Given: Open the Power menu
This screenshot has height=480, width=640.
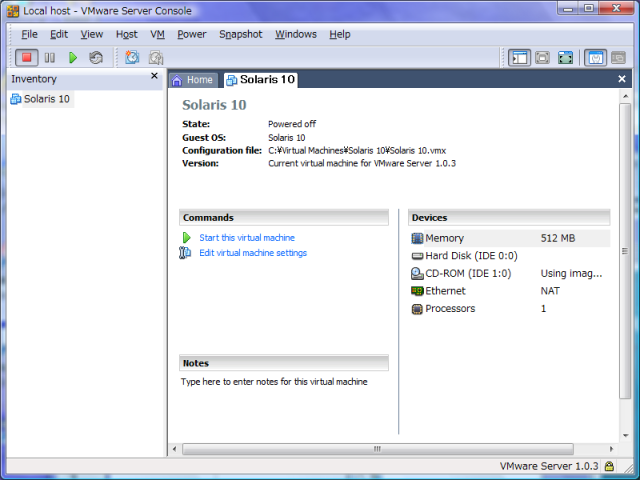Looking at the screenshot, I should (x=191, y=34).
